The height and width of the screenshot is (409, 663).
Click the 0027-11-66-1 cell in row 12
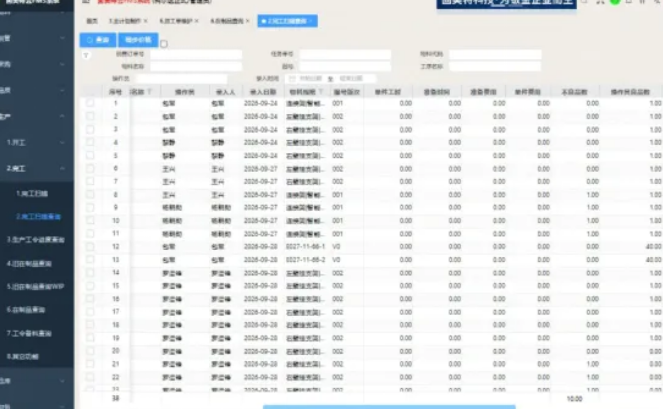tap(305, 247)
